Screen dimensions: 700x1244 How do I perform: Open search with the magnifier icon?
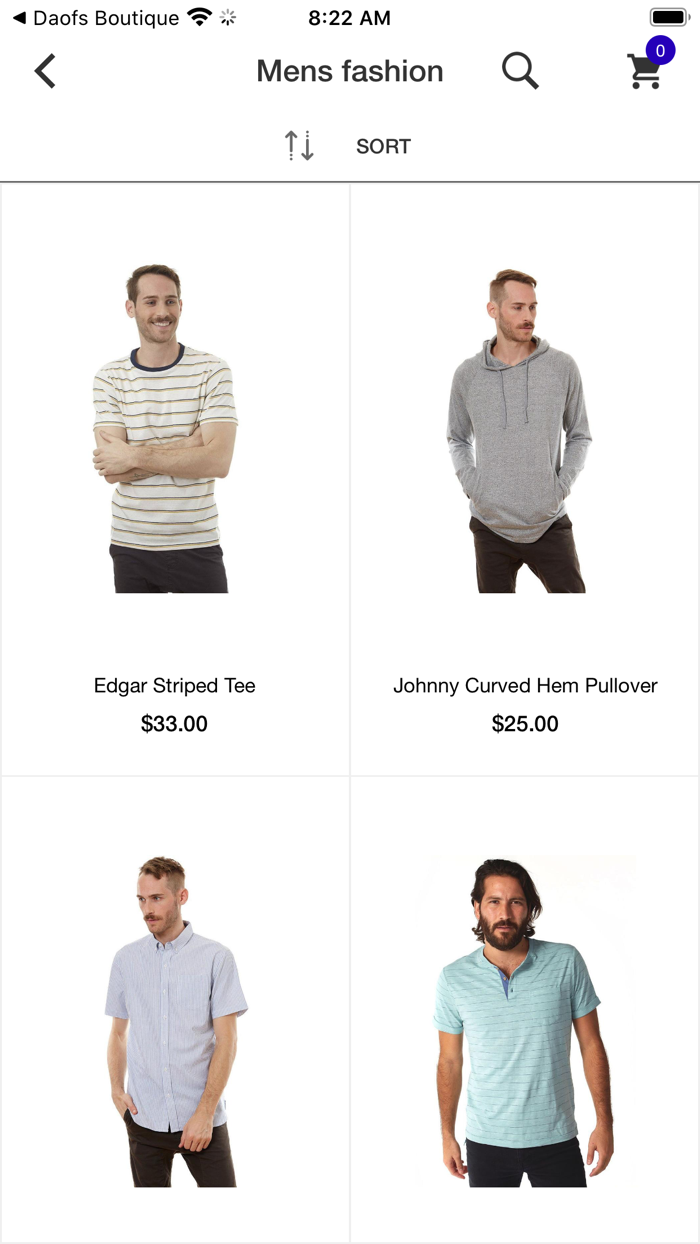[520, 71]
